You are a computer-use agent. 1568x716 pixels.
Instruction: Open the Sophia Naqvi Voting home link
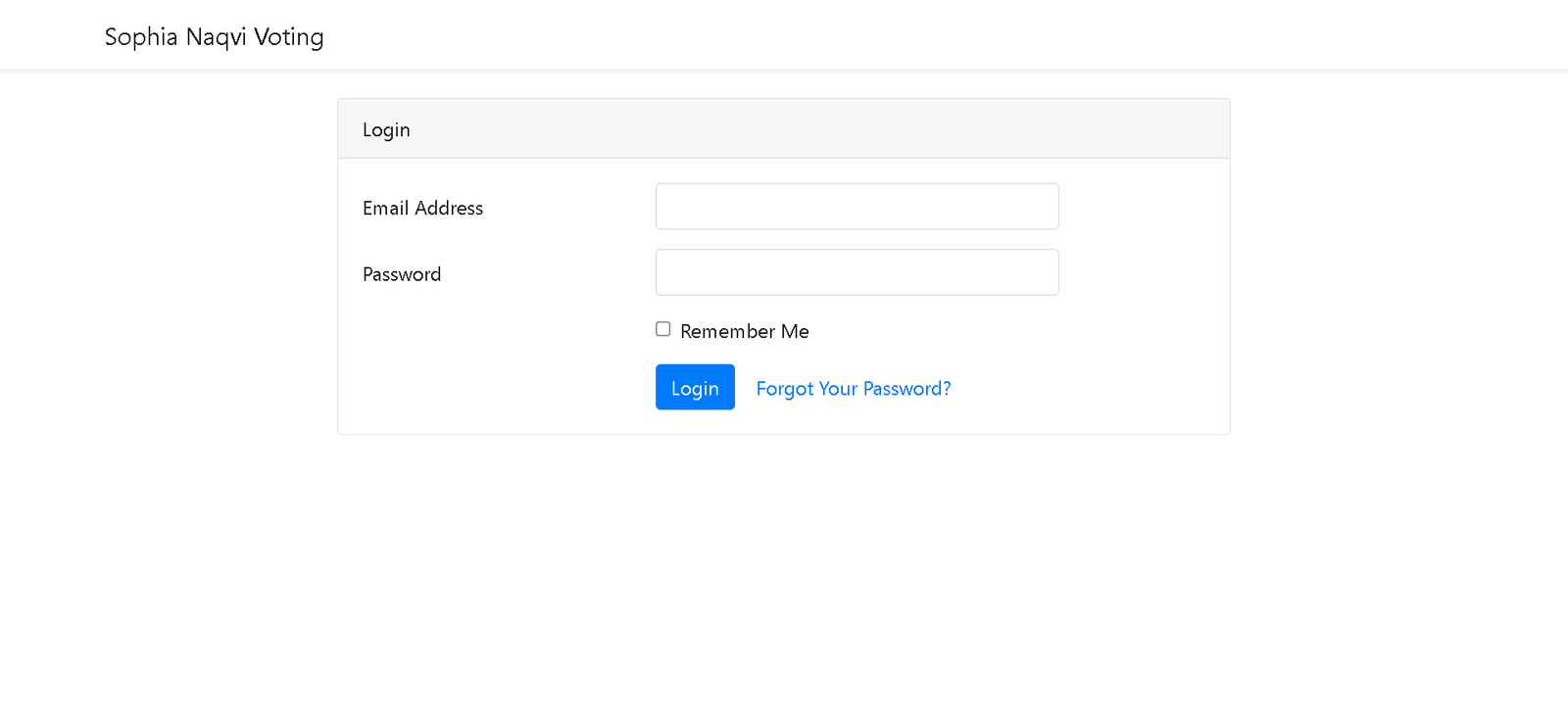pyautogui.click(x=214, y=37)
